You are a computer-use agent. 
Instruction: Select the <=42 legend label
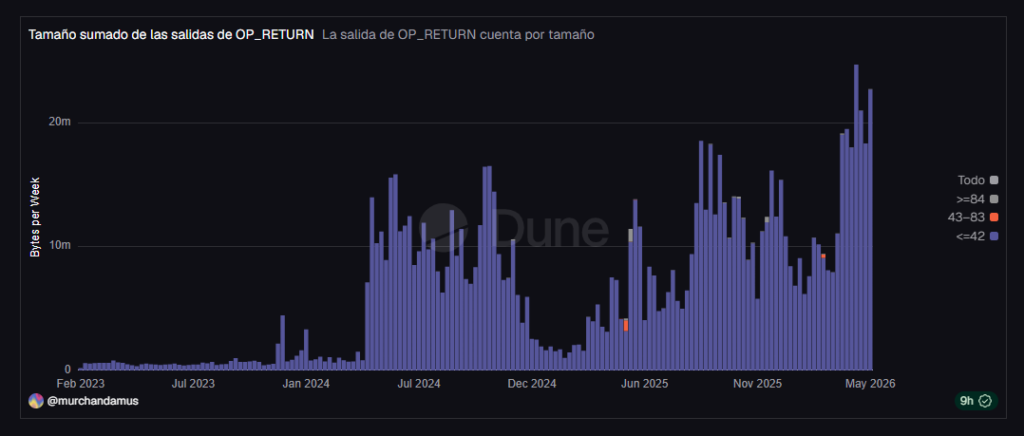[x=970, y=236]
